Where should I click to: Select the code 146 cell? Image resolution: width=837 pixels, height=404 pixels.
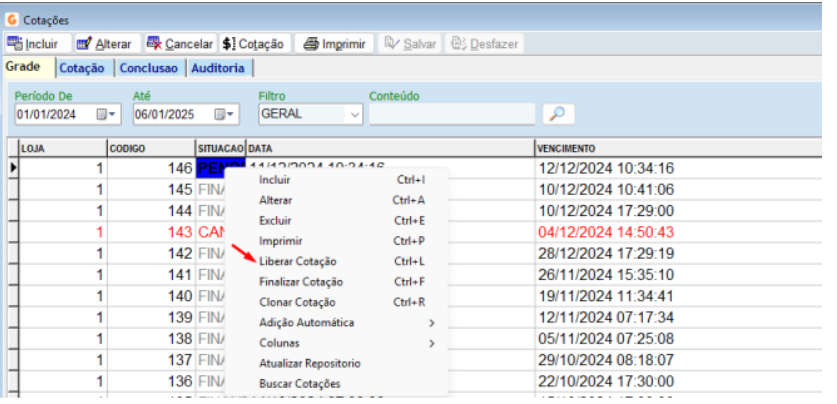[x=151, y=168]
